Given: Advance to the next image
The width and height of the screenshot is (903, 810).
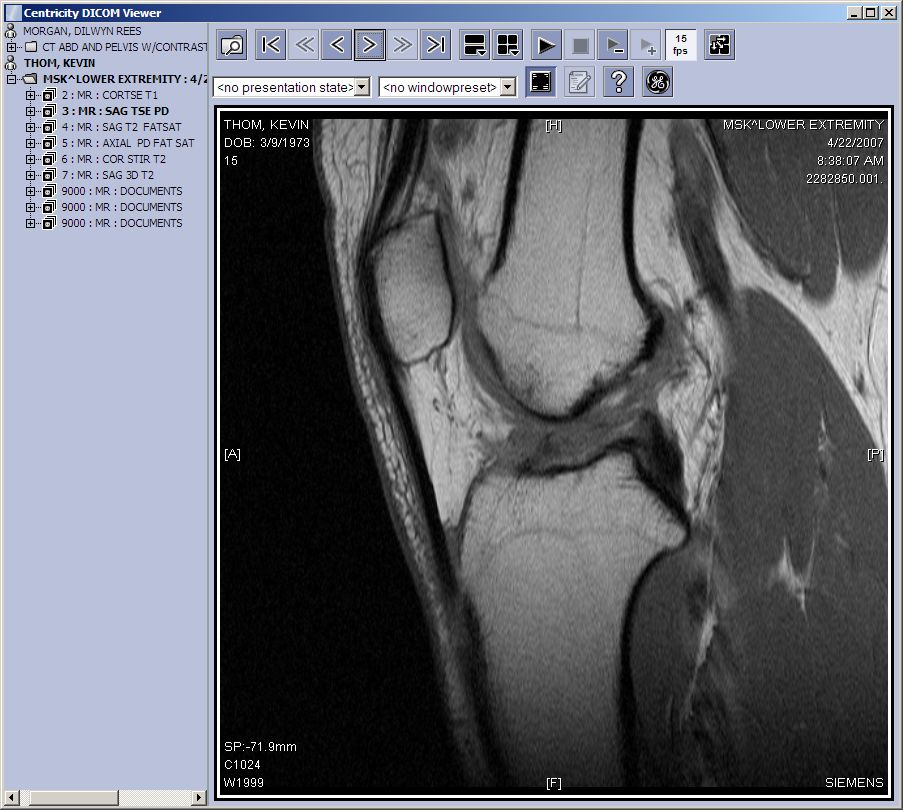Looking at the screenshot, I should (x=370, y=44).
